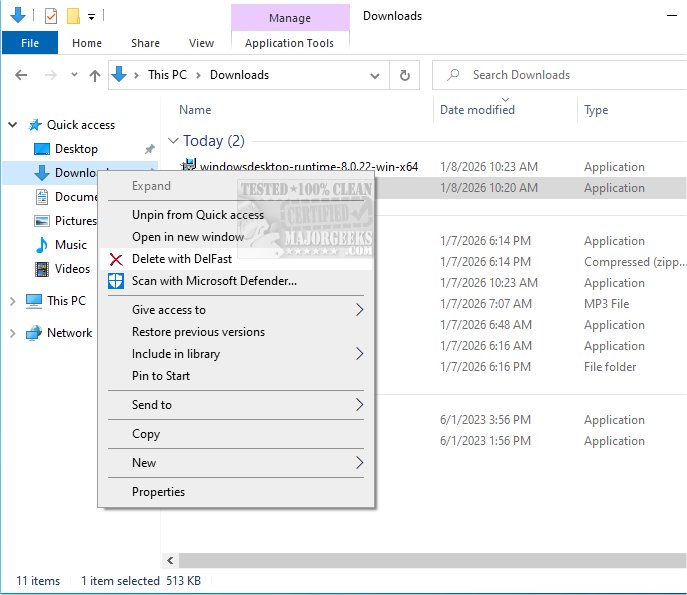Viewport: 687px width, 595px height.
Task: Click the Refresh button beside address bar
Action: (404, 75)
